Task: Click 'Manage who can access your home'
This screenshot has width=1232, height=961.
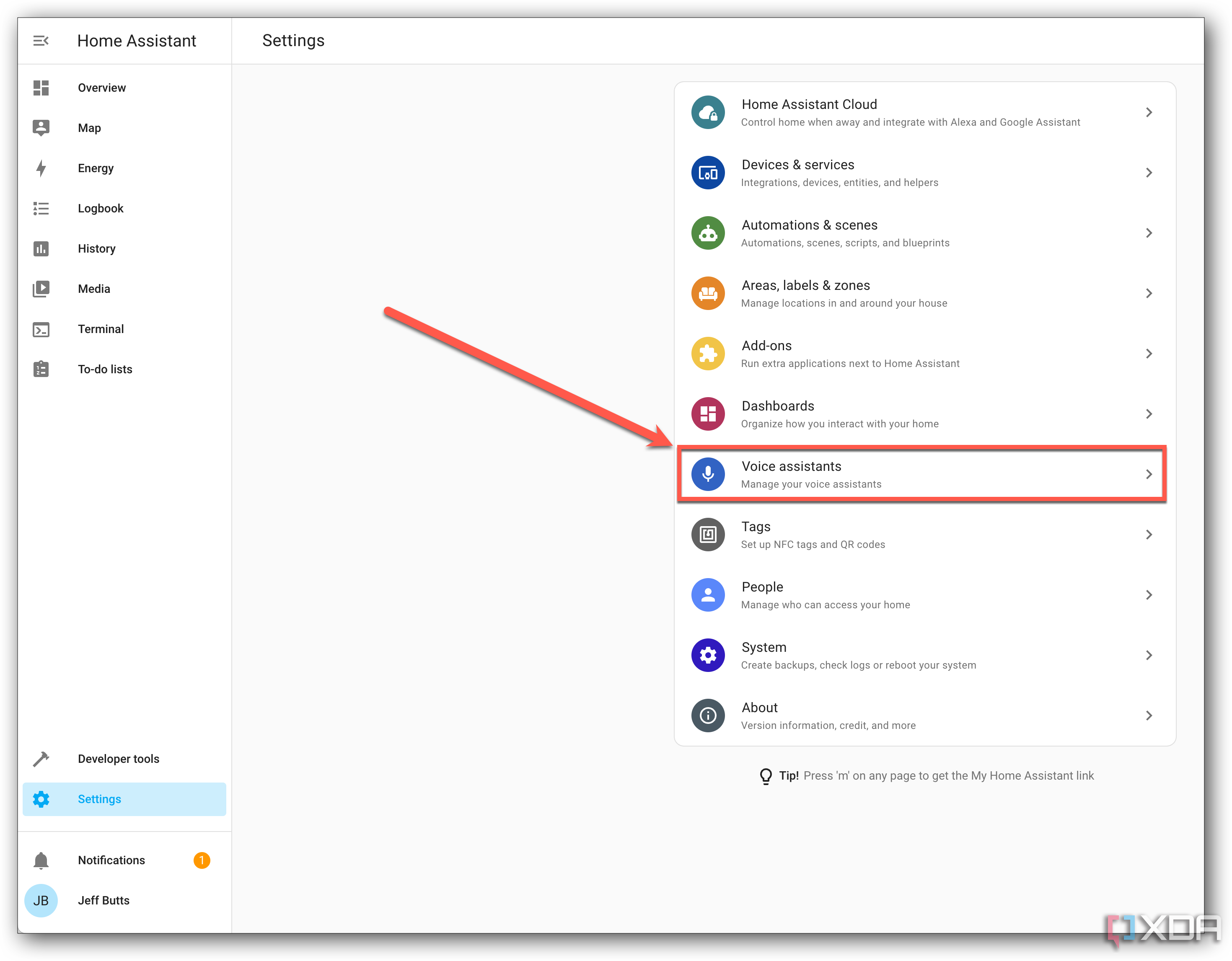Action: tap(825, 605)
